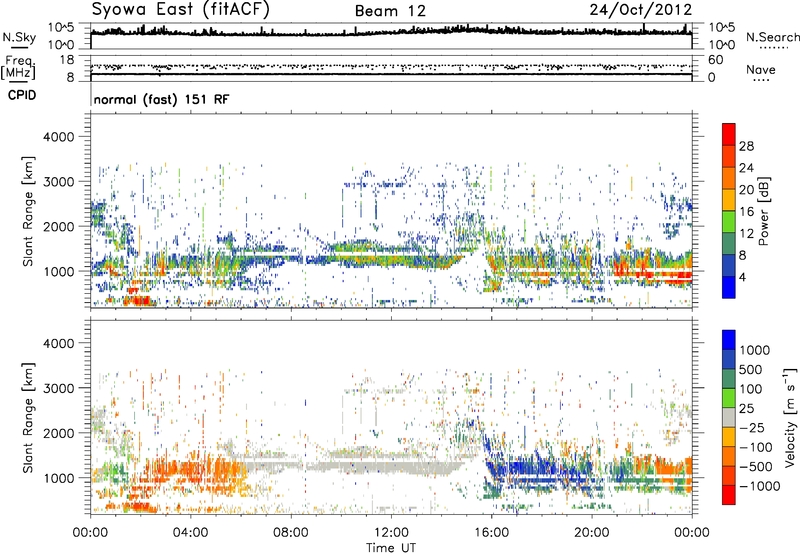
Task: Click the '60' Nave axis value
Action: pos(716,60)
